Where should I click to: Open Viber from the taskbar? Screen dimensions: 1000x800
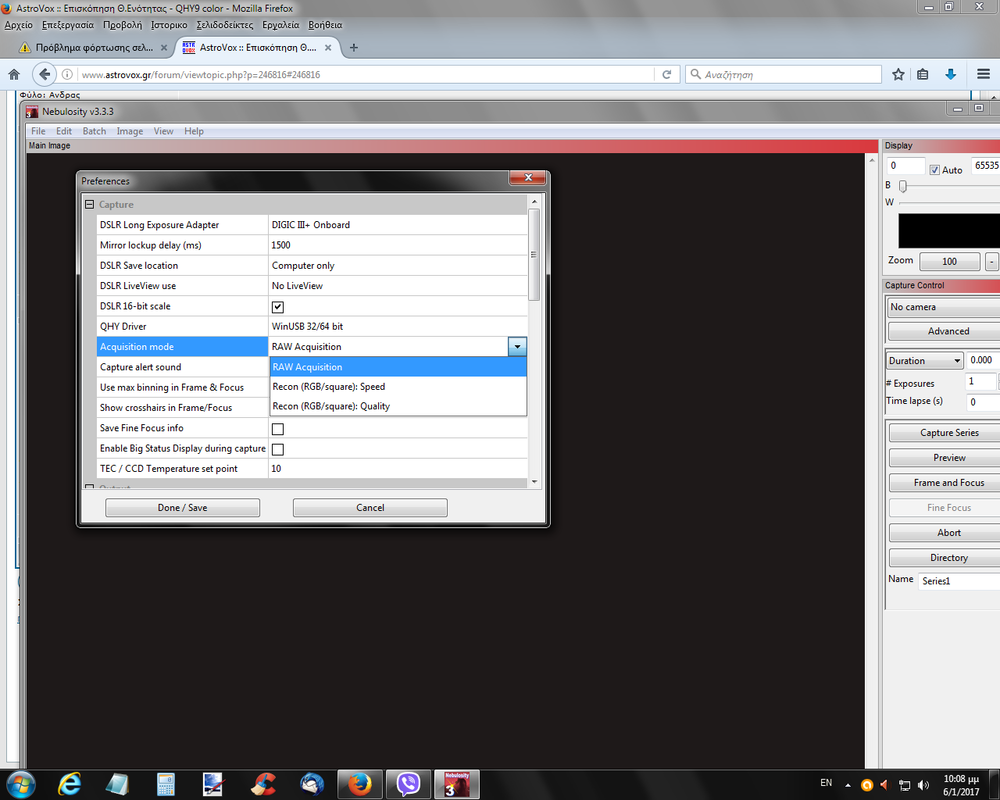pyautogui.click(x=408, y=783)
